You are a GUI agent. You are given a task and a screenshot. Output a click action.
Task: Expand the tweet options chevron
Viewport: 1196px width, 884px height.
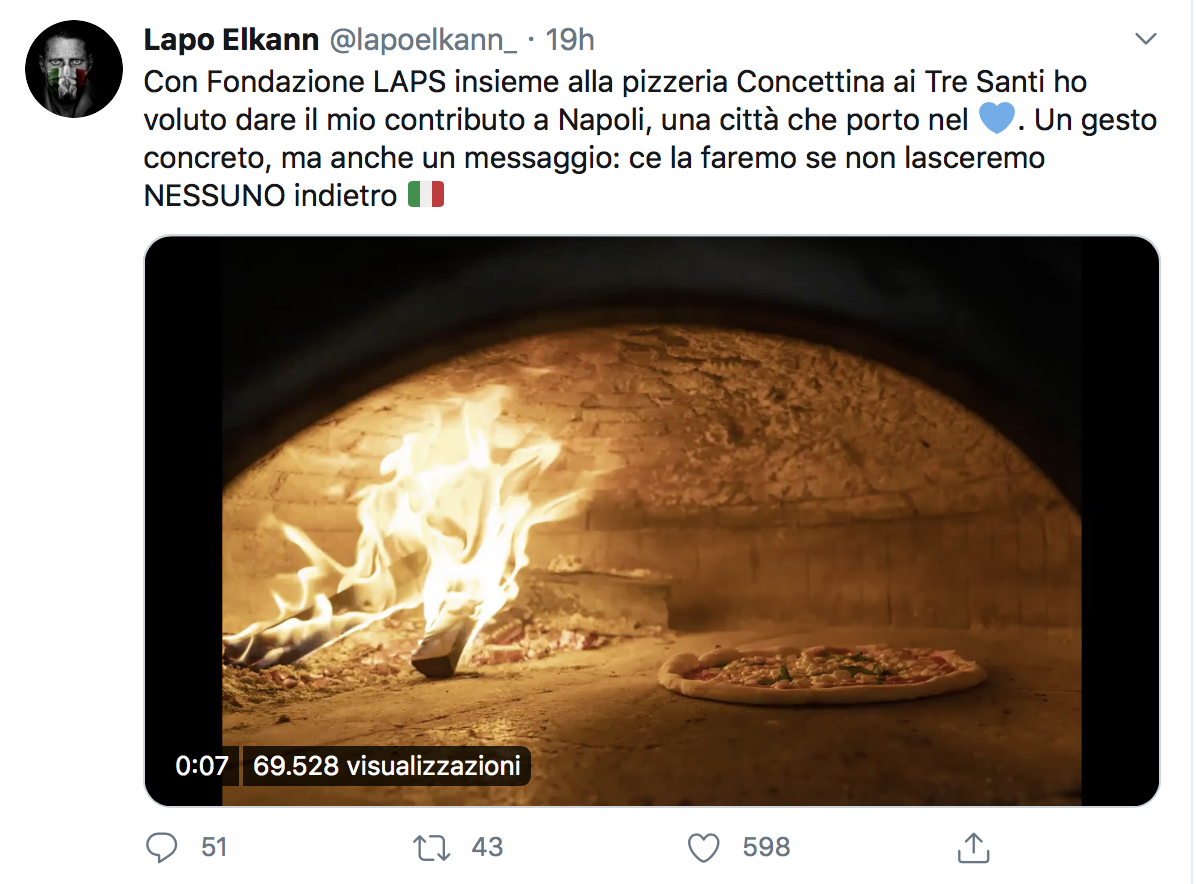pyautogui.click(x=1146, y=38)
